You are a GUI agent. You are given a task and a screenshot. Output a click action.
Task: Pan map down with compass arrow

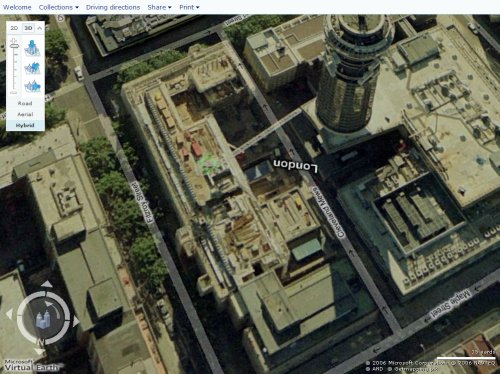pyautogui.click(x=39, y=351)
